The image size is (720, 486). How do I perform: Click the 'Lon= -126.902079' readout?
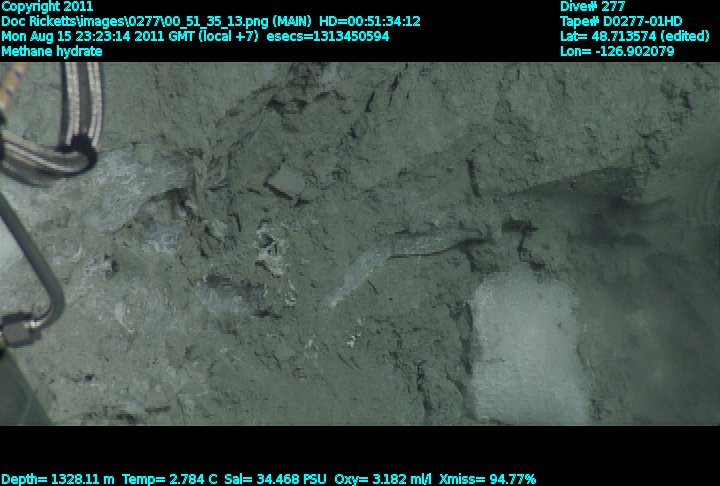pyautogui.click(x=617, y=51)
